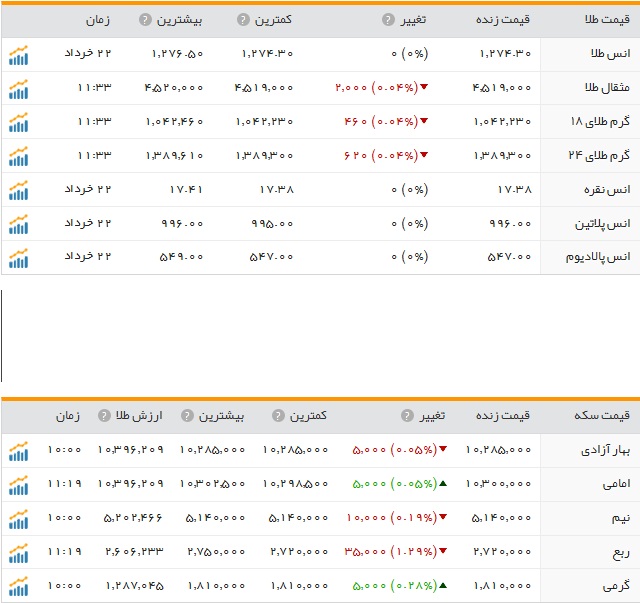This screenshot has width=640, height=603.
Task: Open the گرمی coin link
Action: point(616,586)
